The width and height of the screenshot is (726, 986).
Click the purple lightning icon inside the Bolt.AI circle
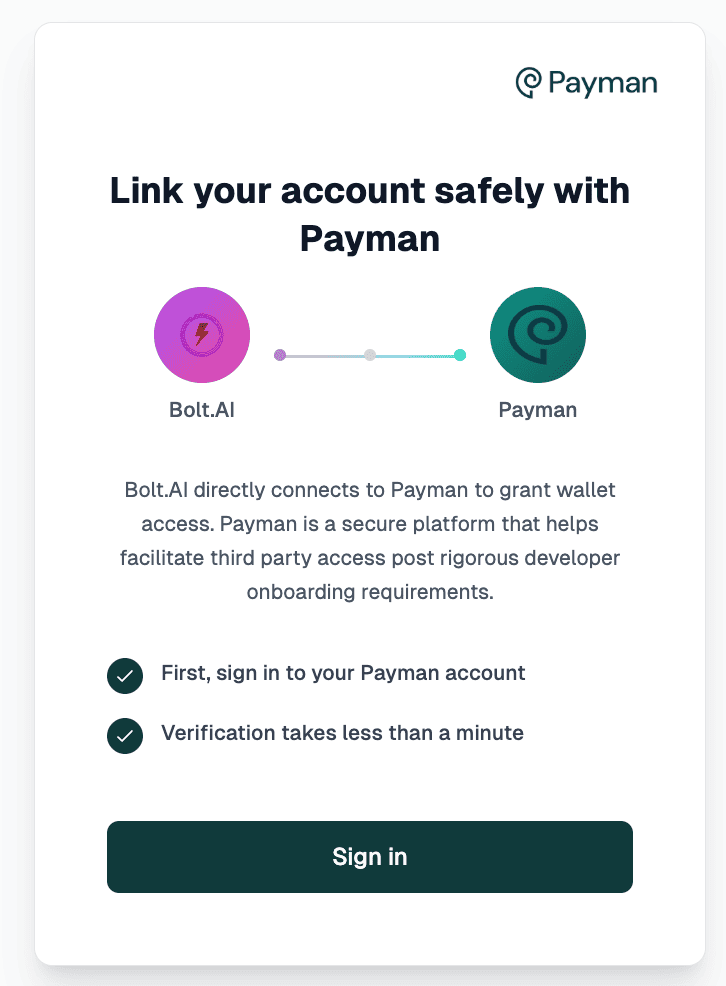(x=202, y=335)
